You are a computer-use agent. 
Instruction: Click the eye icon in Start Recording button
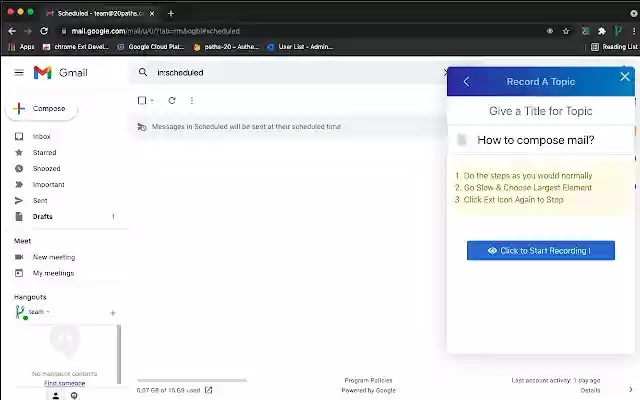click(492, 251)
